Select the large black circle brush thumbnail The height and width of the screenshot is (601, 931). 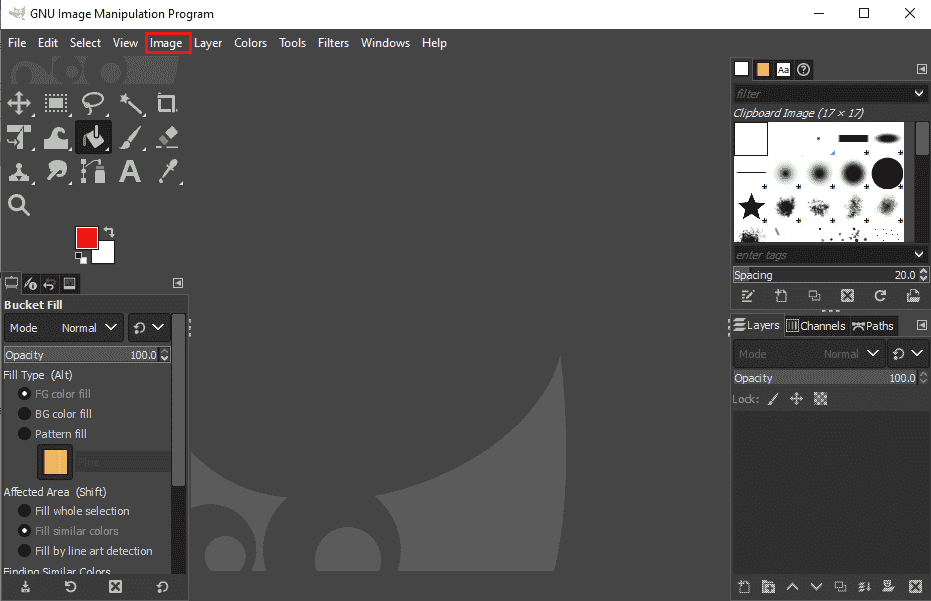pos(886,173)
